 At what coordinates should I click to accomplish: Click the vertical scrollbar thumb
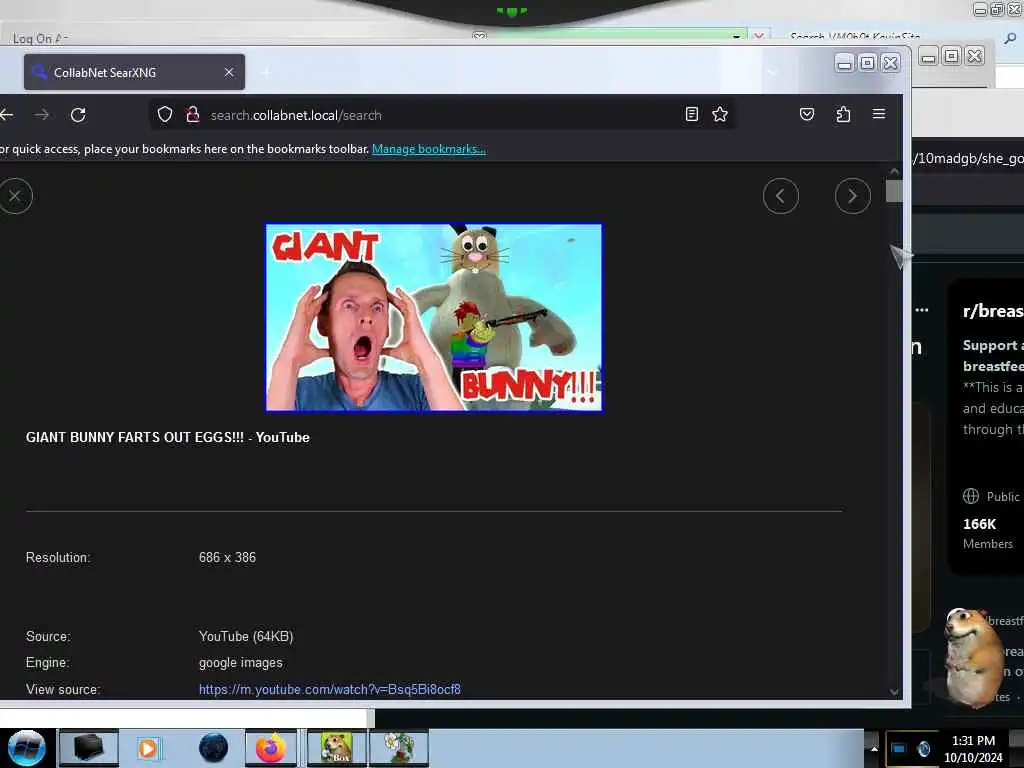894,191
